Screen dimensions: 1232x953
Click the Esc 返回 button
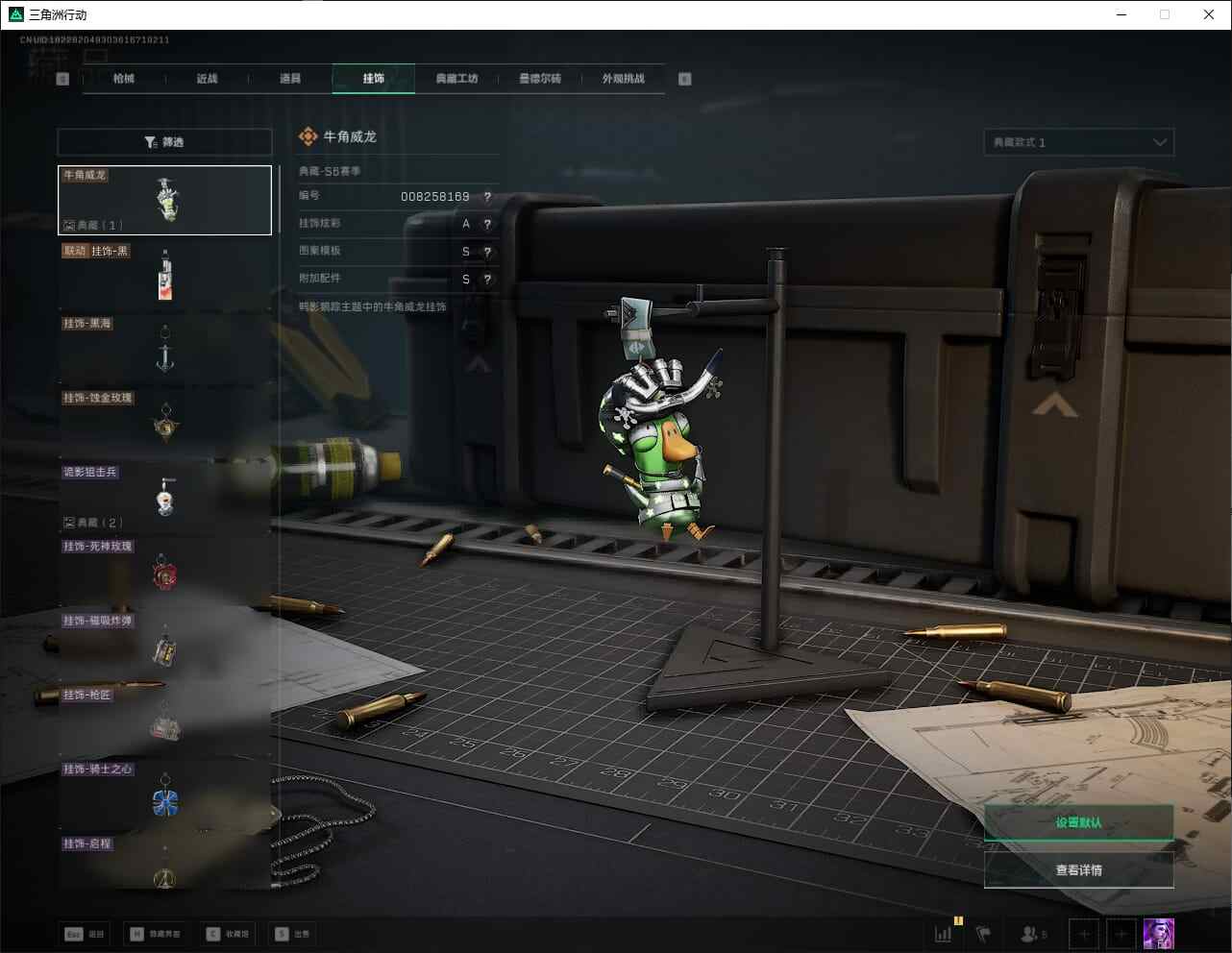pos(85,934)
